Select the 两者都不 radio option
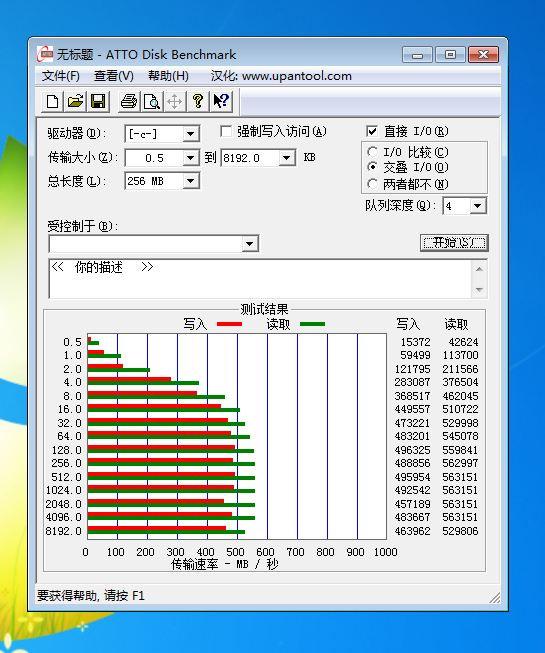Viewport: 545px width, 653px height. 372,184
